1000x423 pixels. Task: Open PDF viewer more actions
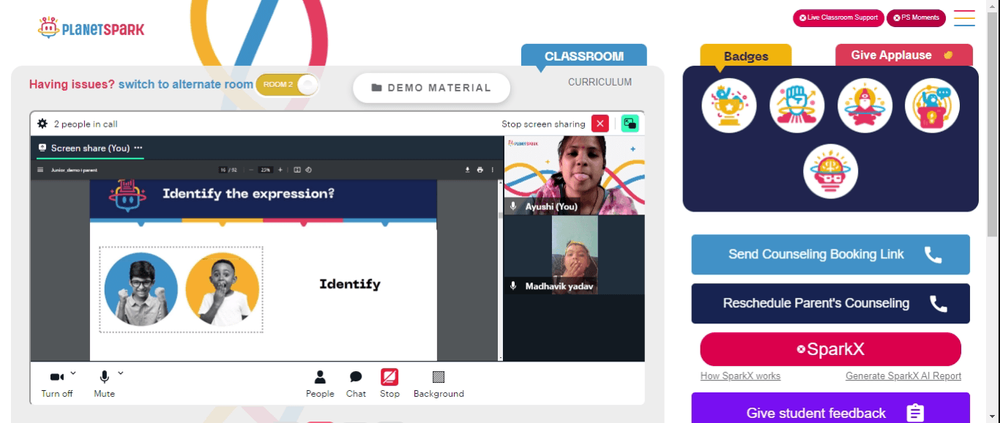(x=492, y=170)
